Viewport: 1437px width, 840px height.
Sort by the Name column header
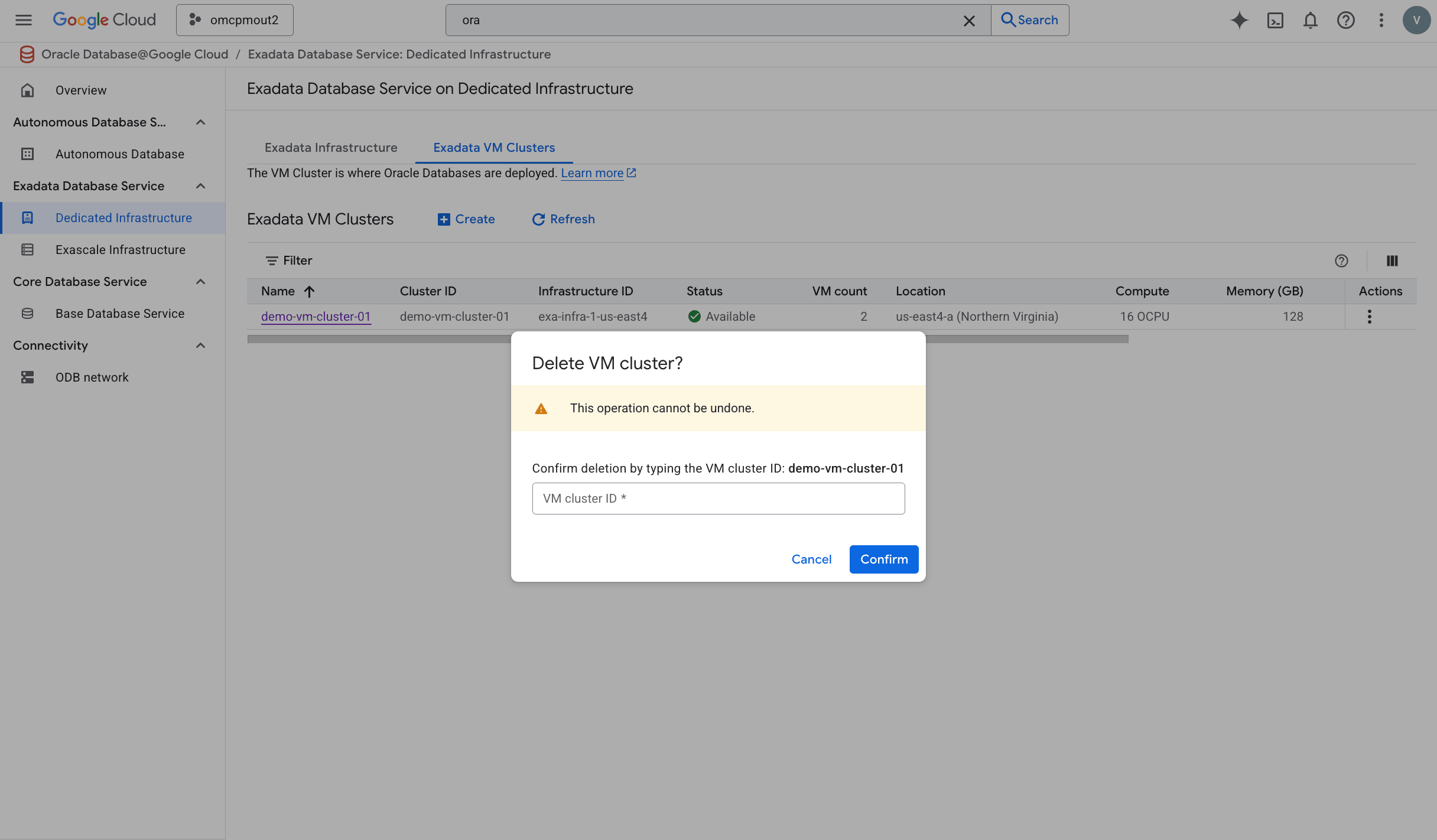pyautogui.click(x=278, y=291)
